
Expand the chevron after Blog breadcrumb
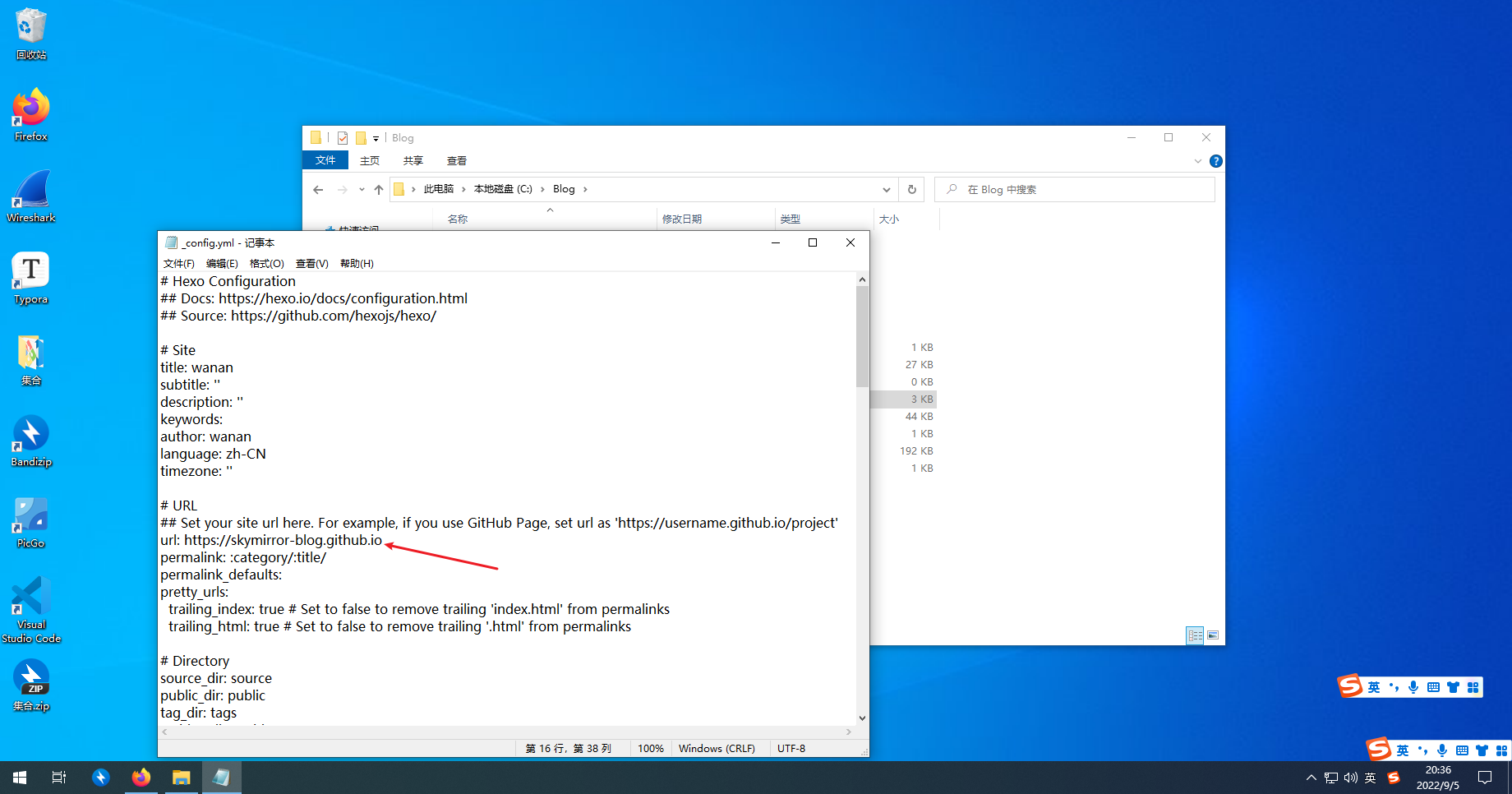(x=585, y=189)
